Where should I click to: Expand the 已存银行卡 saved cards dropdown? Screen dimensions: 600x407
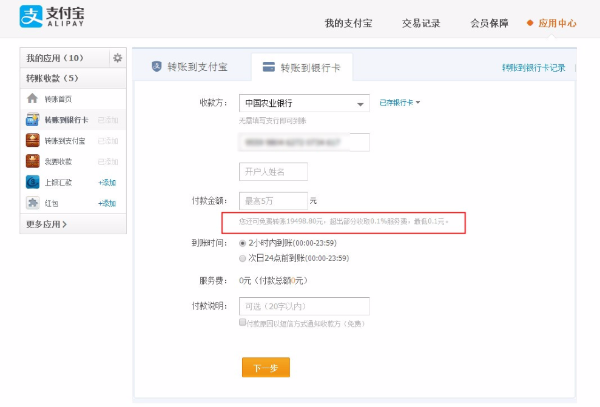click(399, 103)
